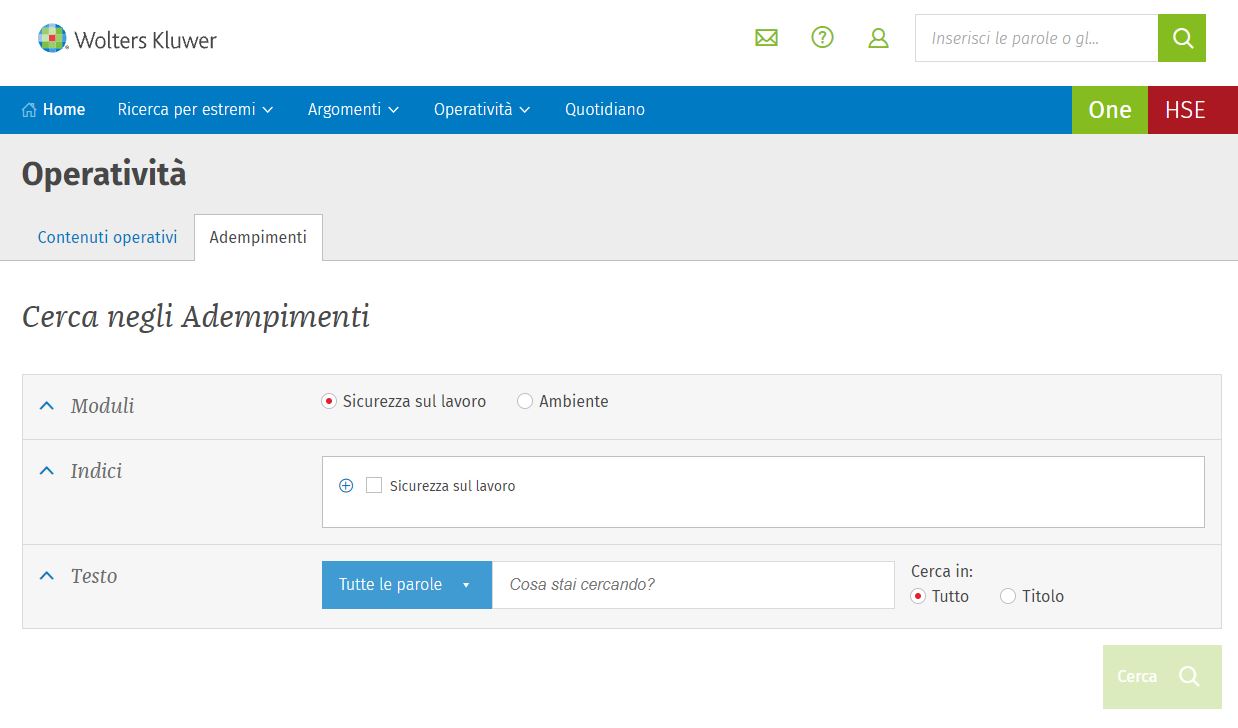Select the Ambiente module radio button
Screen dimensions: 1238x728
tap(525, 401)
